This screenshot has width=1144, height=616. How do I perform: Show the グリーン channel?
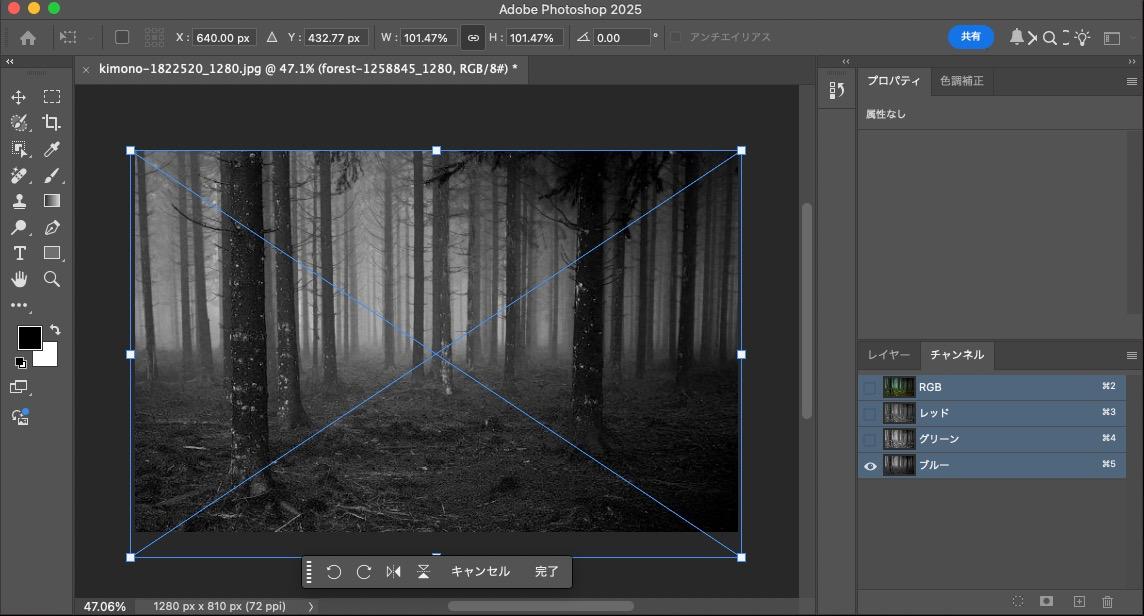870,439
